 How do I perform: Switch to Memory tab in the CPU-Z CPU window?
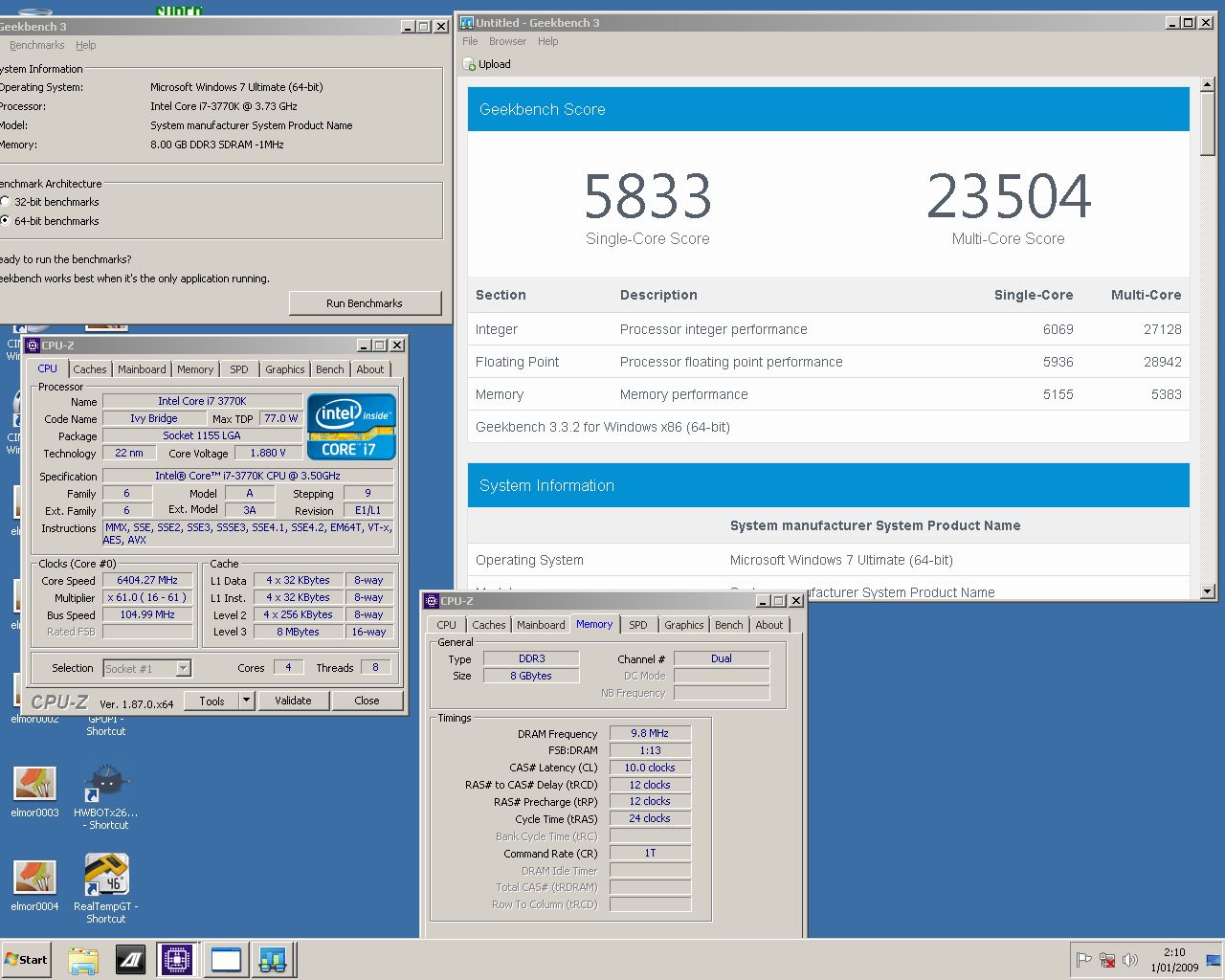(x=195, y=369)
